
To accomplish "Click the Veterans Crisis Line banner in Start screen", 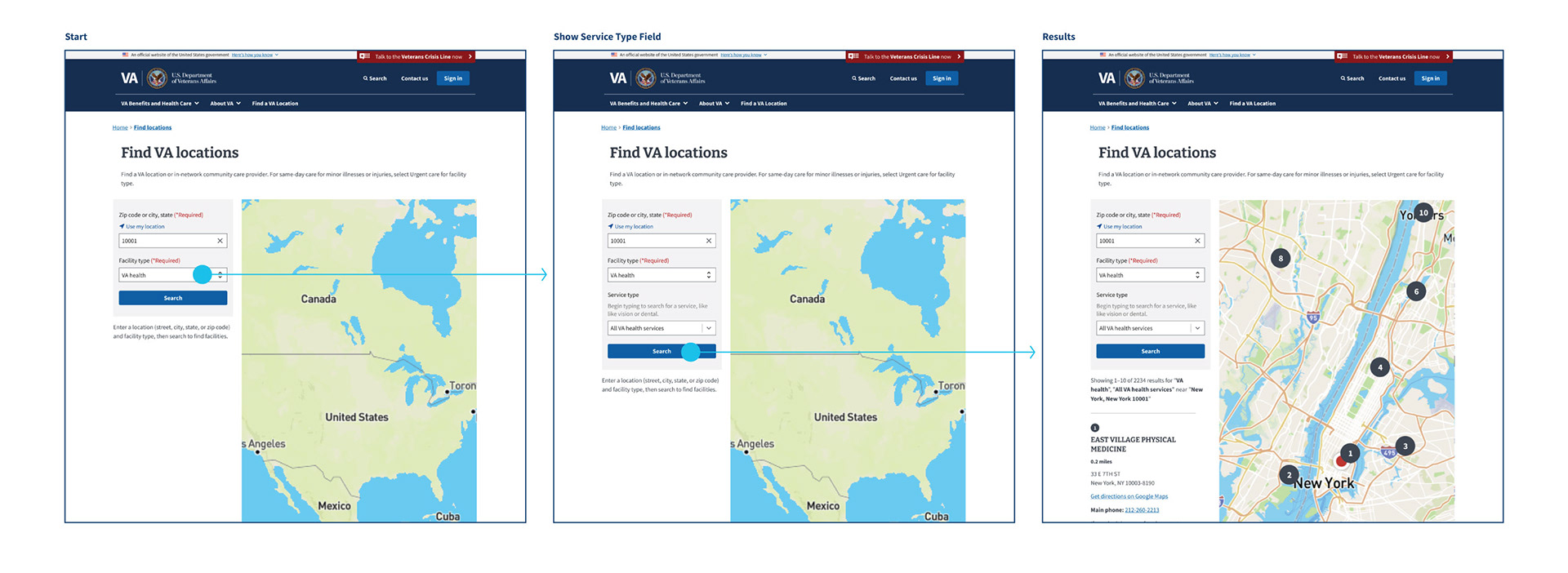I will tap(416, 56).
